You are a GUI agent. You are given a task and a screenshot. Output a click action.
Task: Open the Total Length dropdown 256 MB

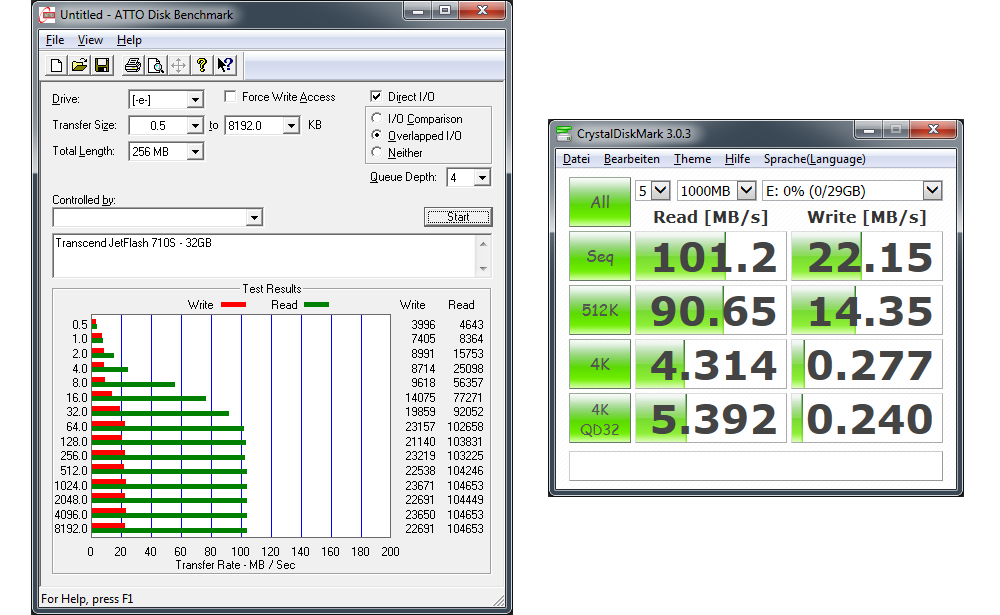pos(195,152)
